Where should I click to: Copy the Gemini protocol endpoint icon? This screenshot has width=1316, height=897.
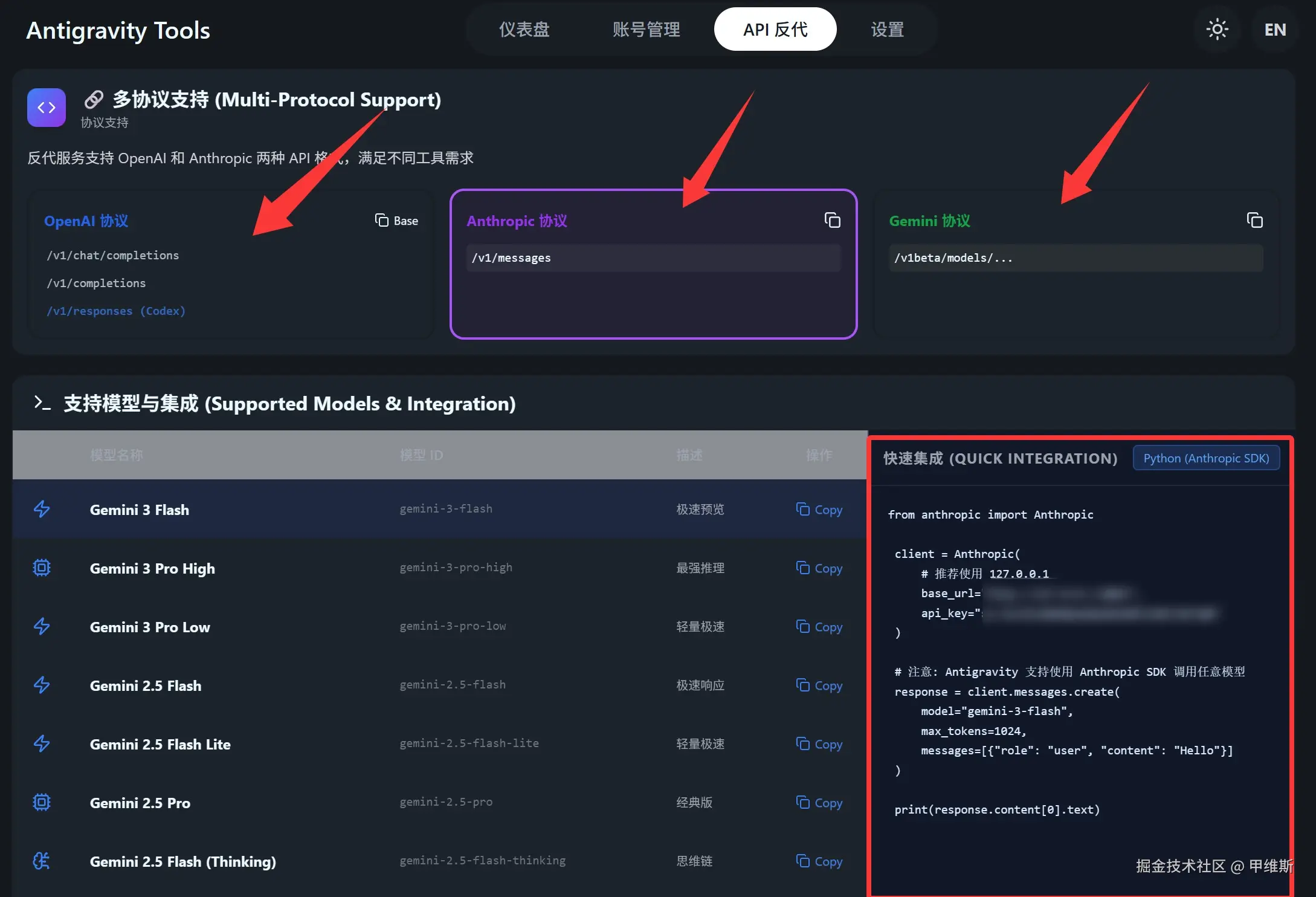tap(1254, 221)
